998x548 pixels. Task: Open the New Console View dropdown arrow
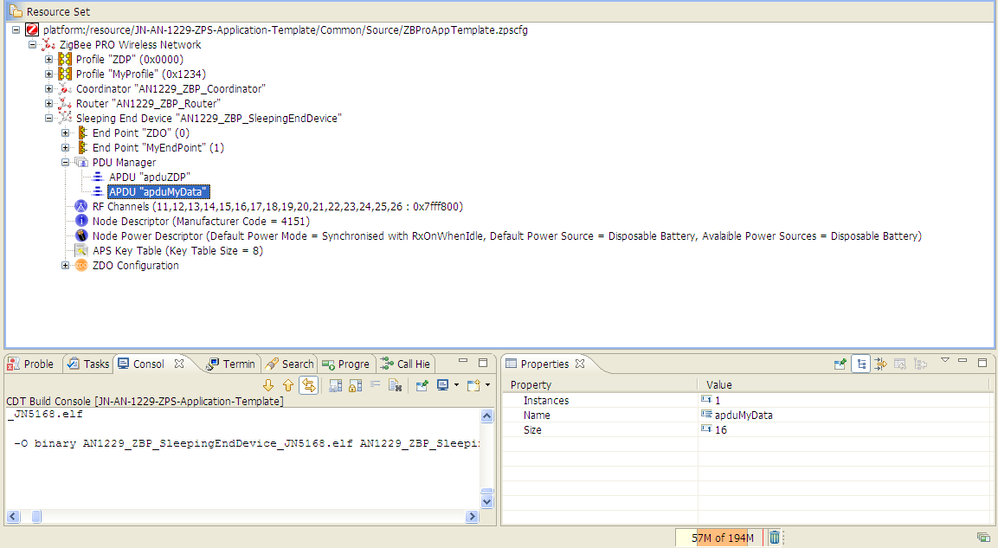pyautogui.click(x=488, y=385)
